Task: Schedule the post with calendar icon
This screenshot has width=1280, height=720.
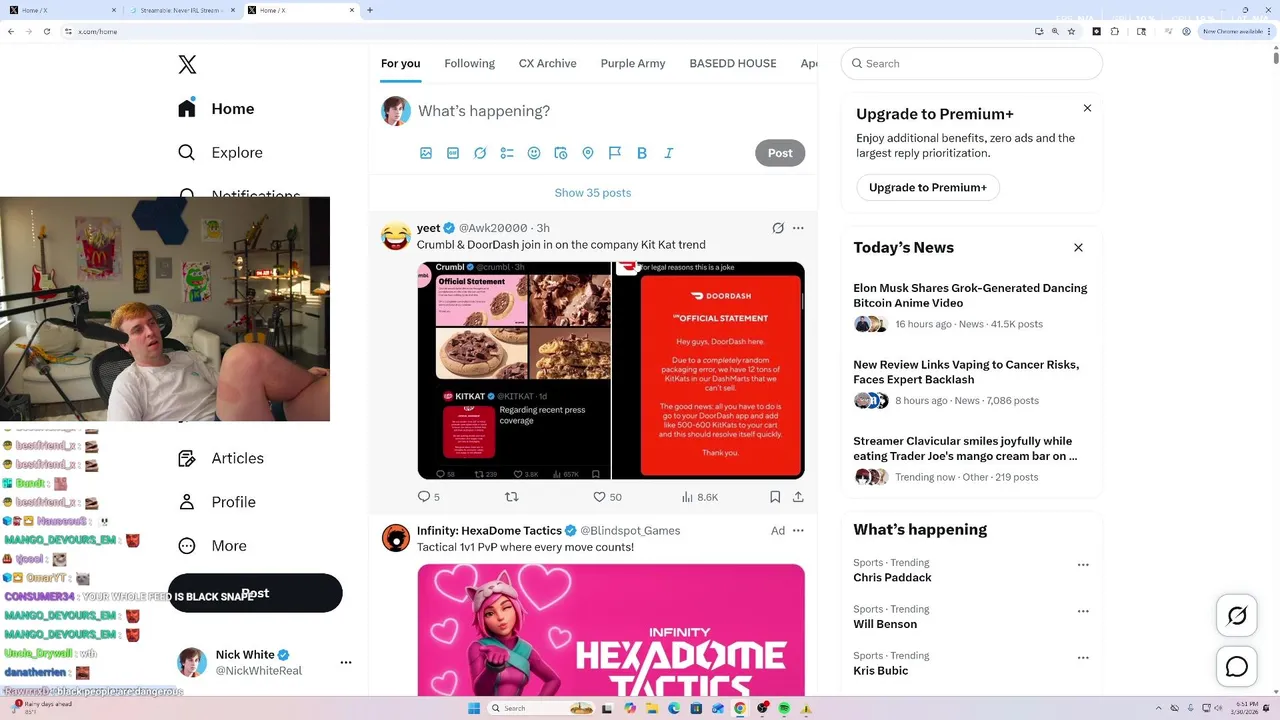Action: pos(561,153)
